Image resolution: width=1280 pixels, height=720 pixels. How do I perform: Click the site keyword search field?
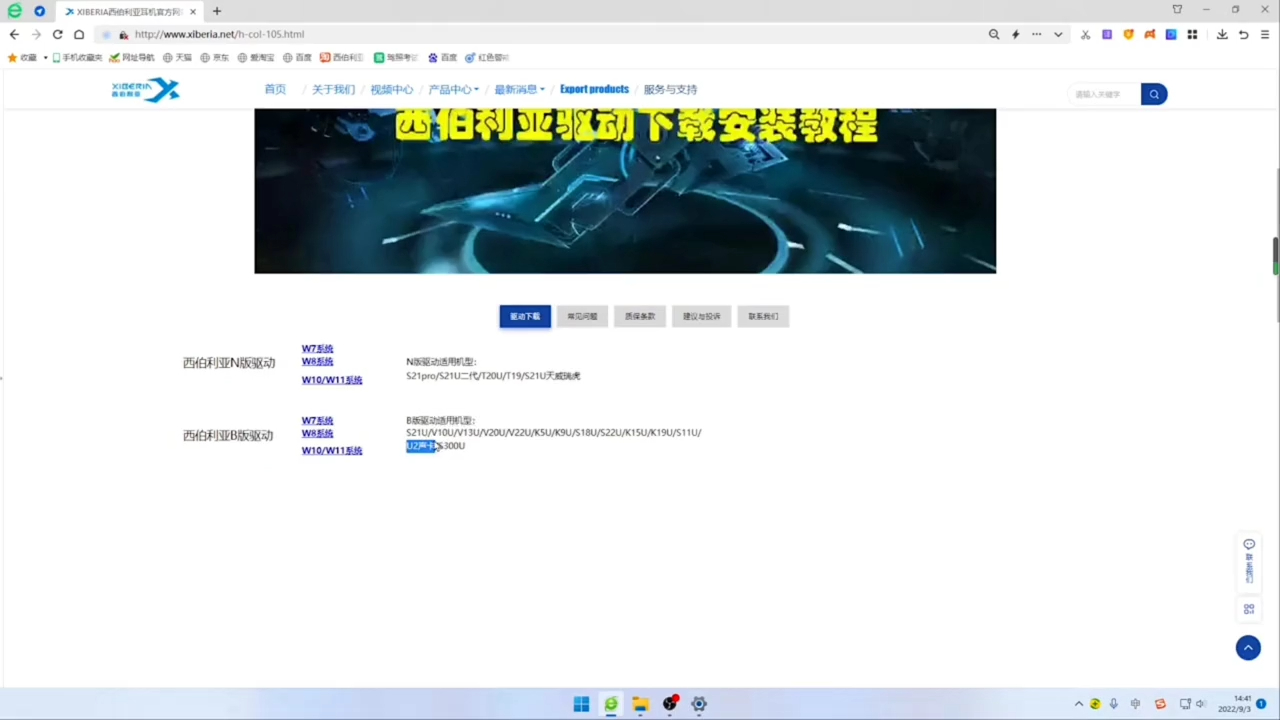tap(1104, 94)
